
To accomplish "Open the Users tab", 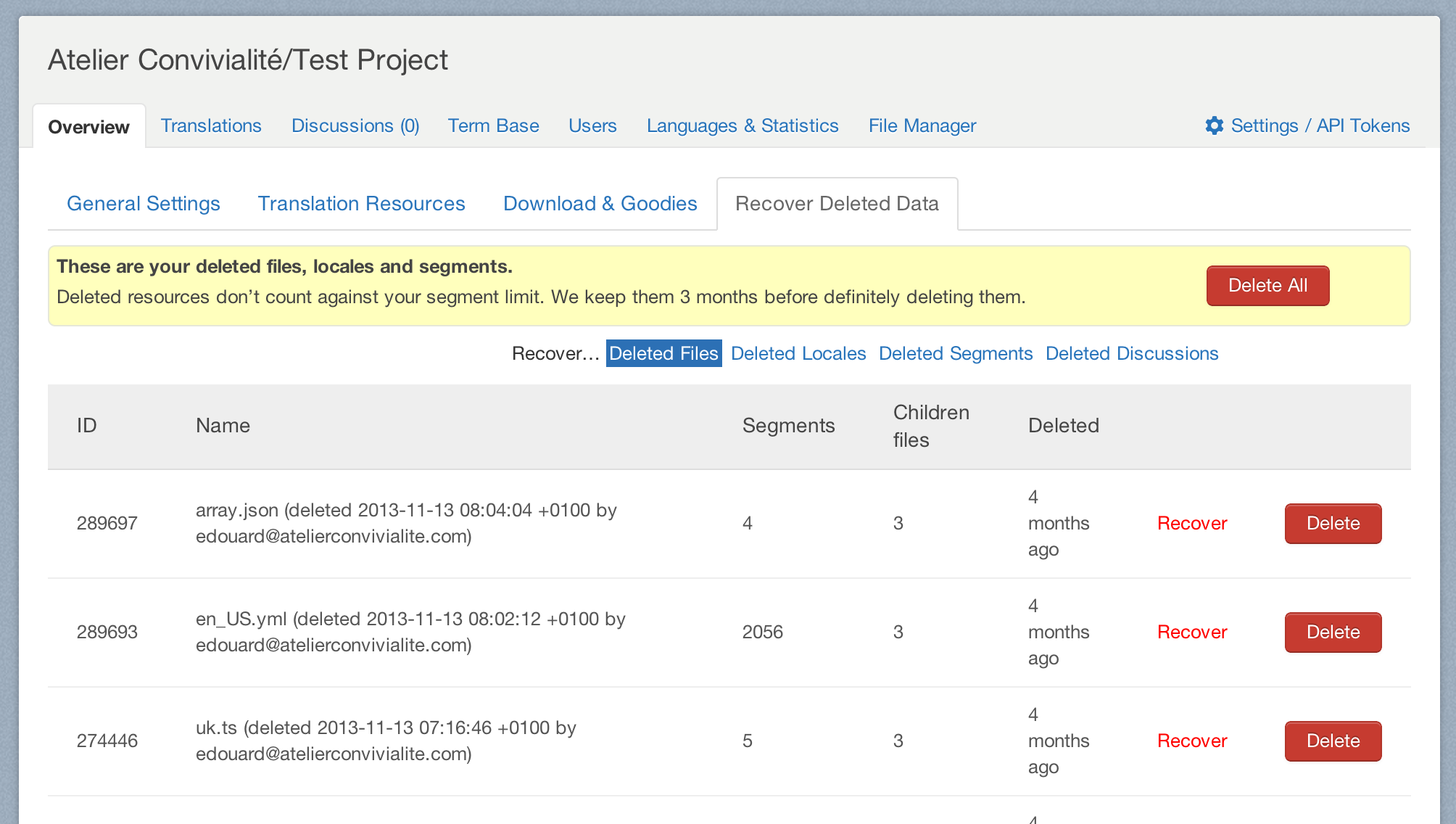I will pos(592,125).
